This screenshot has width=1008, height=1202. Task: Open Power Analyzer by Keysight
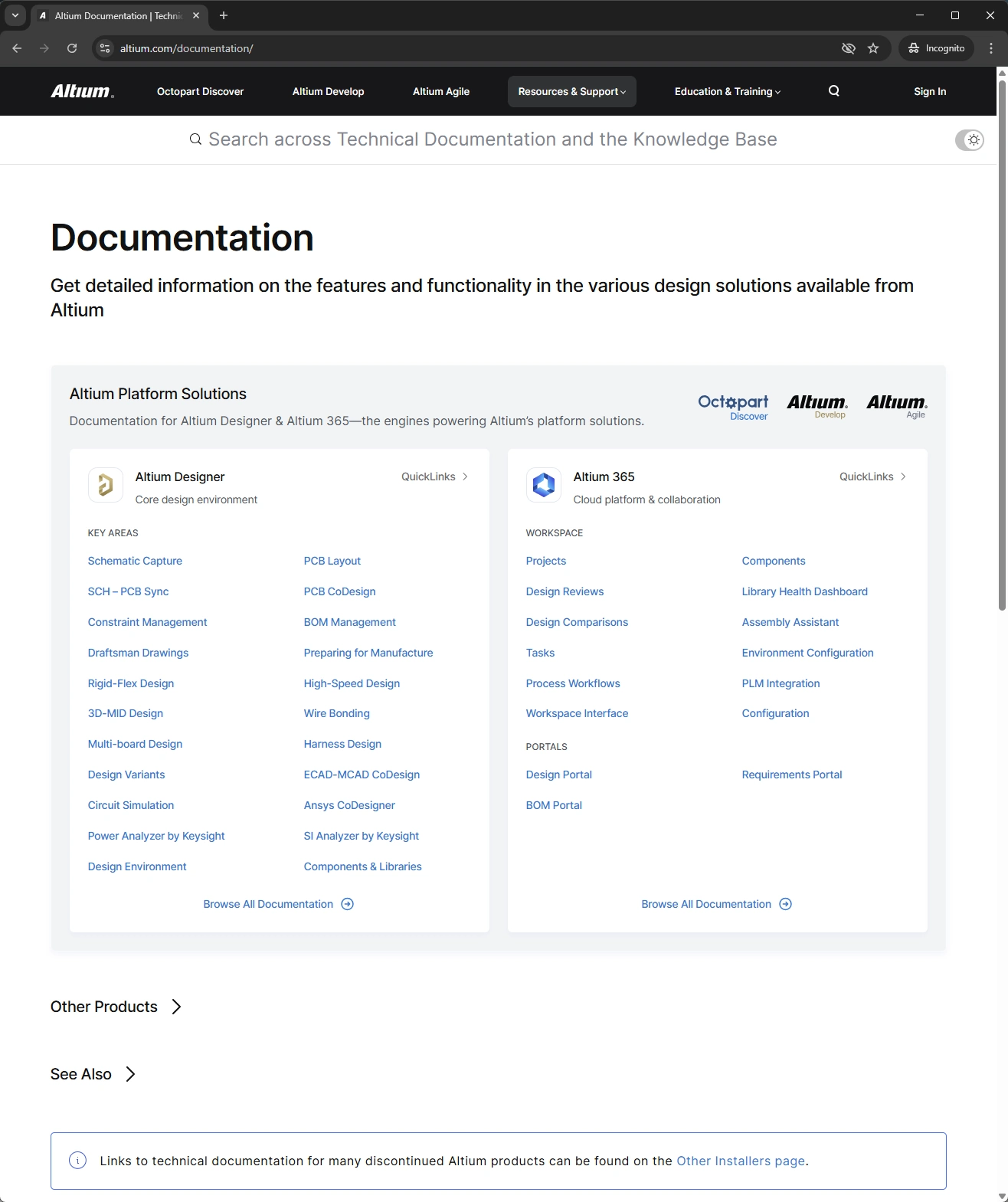click(156, 836)
